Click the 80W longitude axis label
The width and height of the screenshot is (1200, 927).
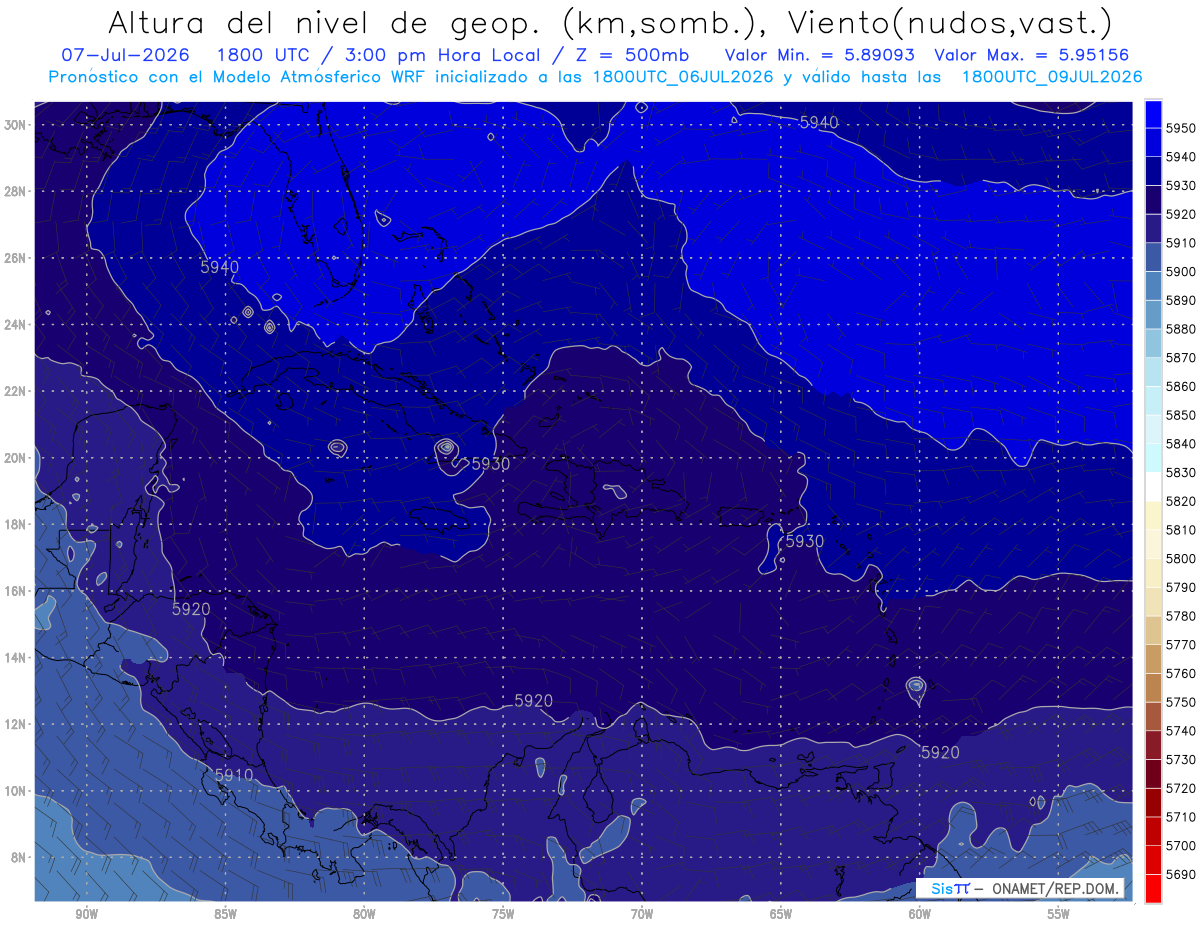coord(364,914)
